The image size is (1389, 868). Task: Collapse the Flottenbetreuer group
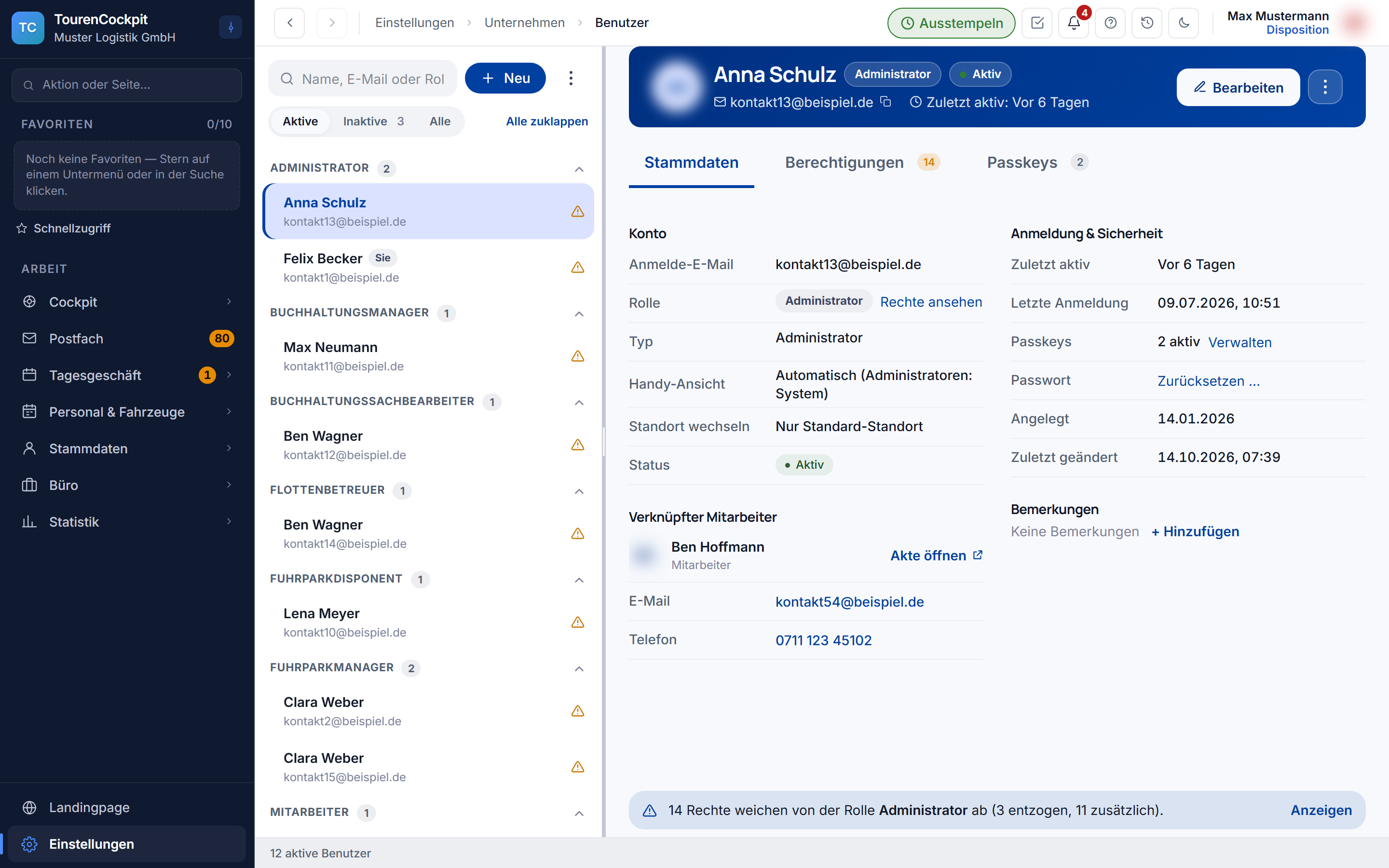[579, 491]
